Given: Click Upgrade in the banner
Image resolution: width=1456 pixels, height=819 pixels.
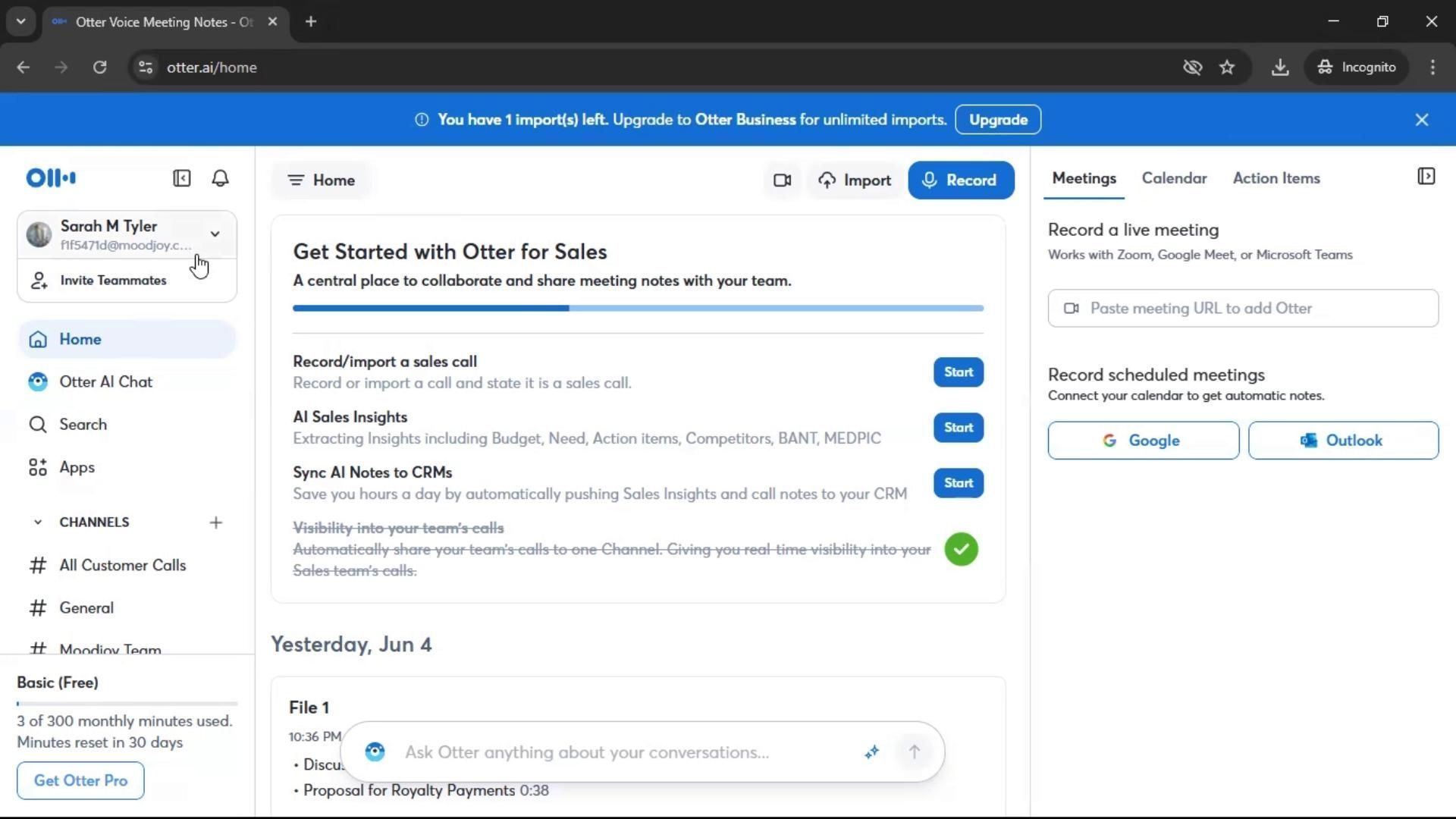Looking at the screenshot, I should coord(997,120).
